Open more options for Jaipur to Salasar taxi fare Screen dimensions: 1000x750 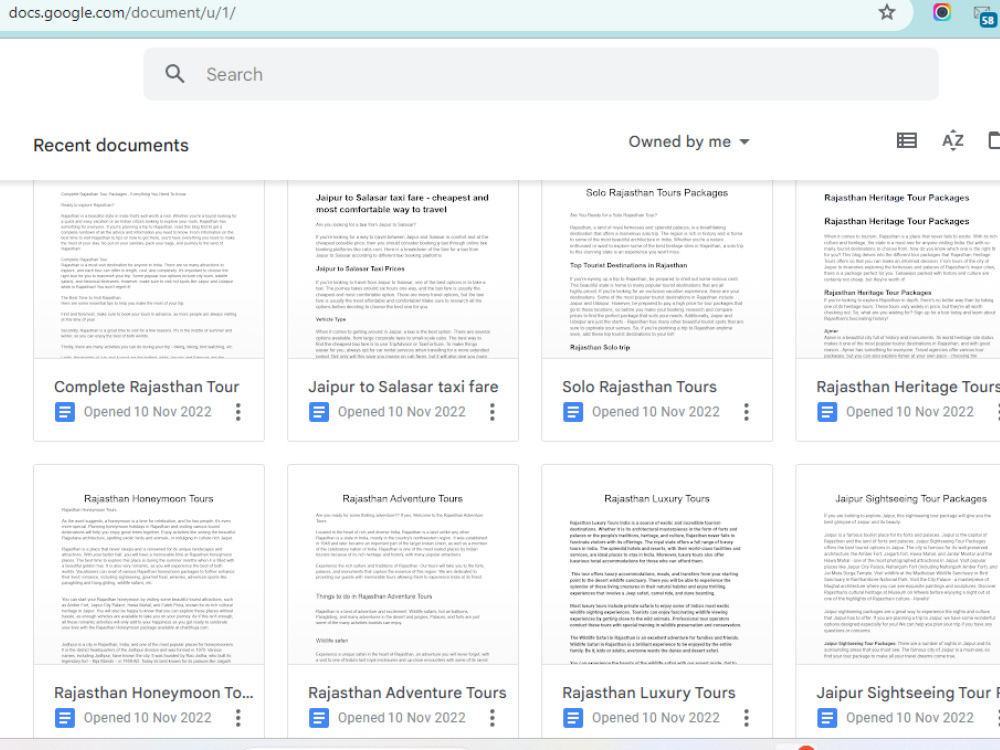pos(492,412)
